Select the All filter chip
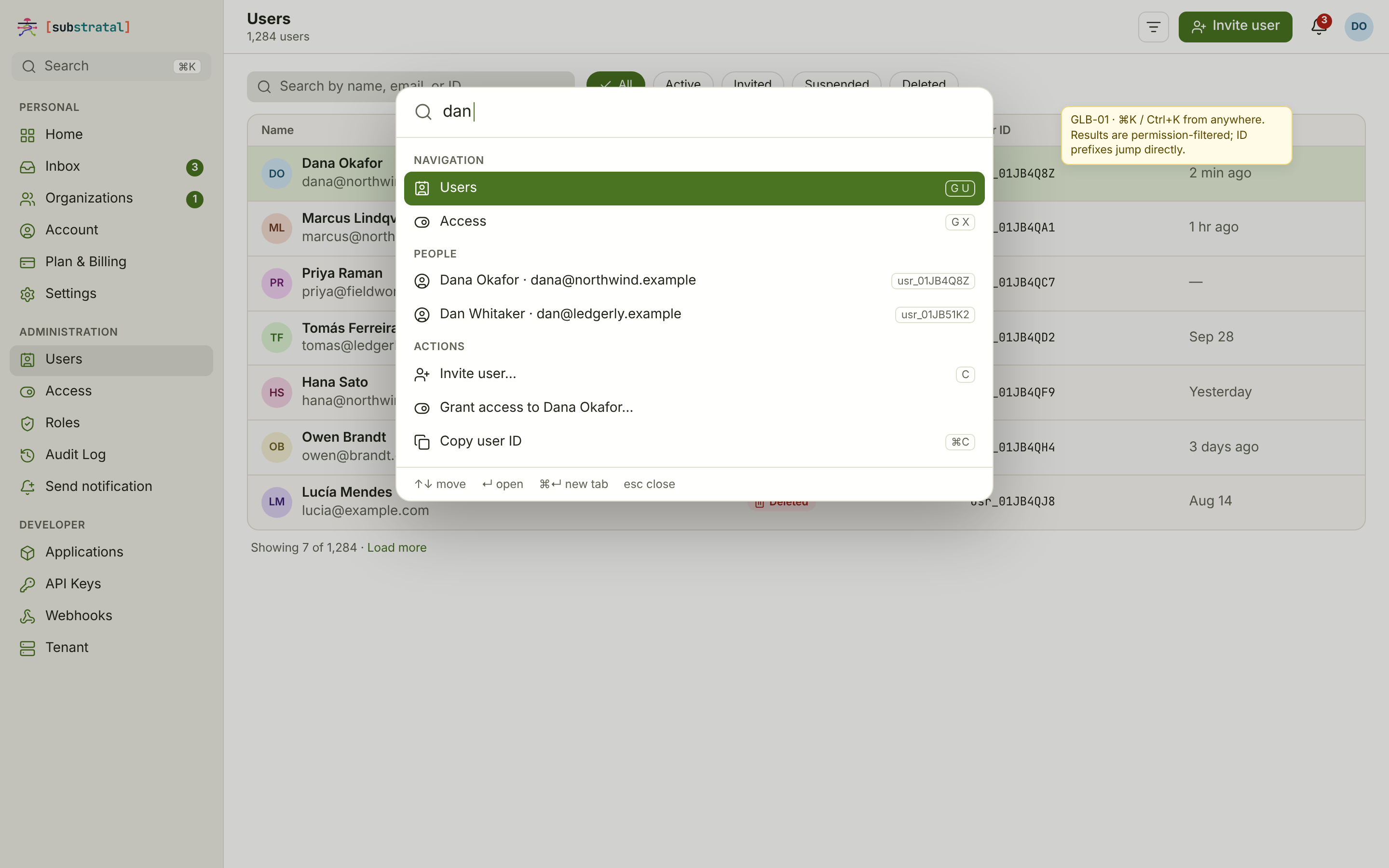The width and height of the screenshot is (1389, 868). pyautogui.click(x=615, y=81)
